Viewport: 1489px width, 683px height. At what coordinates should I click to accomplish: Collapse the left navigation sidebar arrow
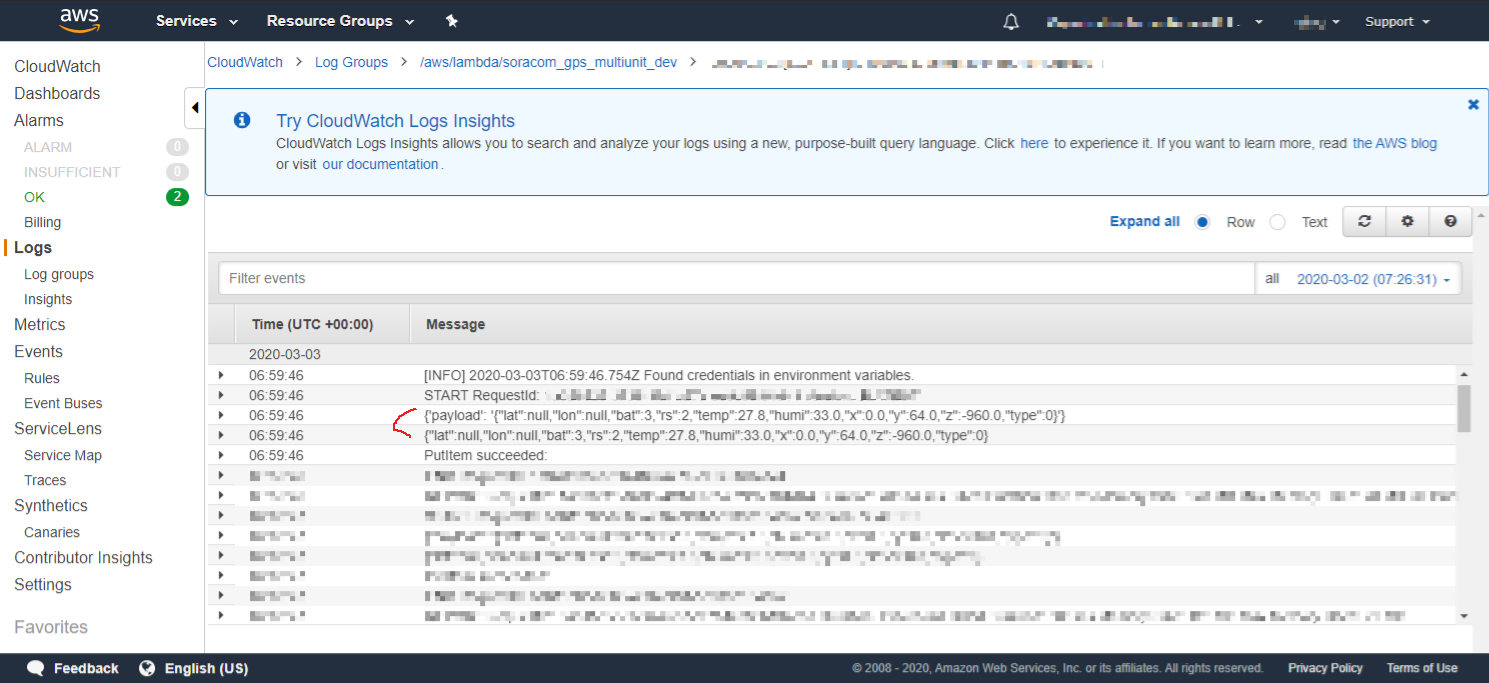pyautogui.click(x=195, y=108)
